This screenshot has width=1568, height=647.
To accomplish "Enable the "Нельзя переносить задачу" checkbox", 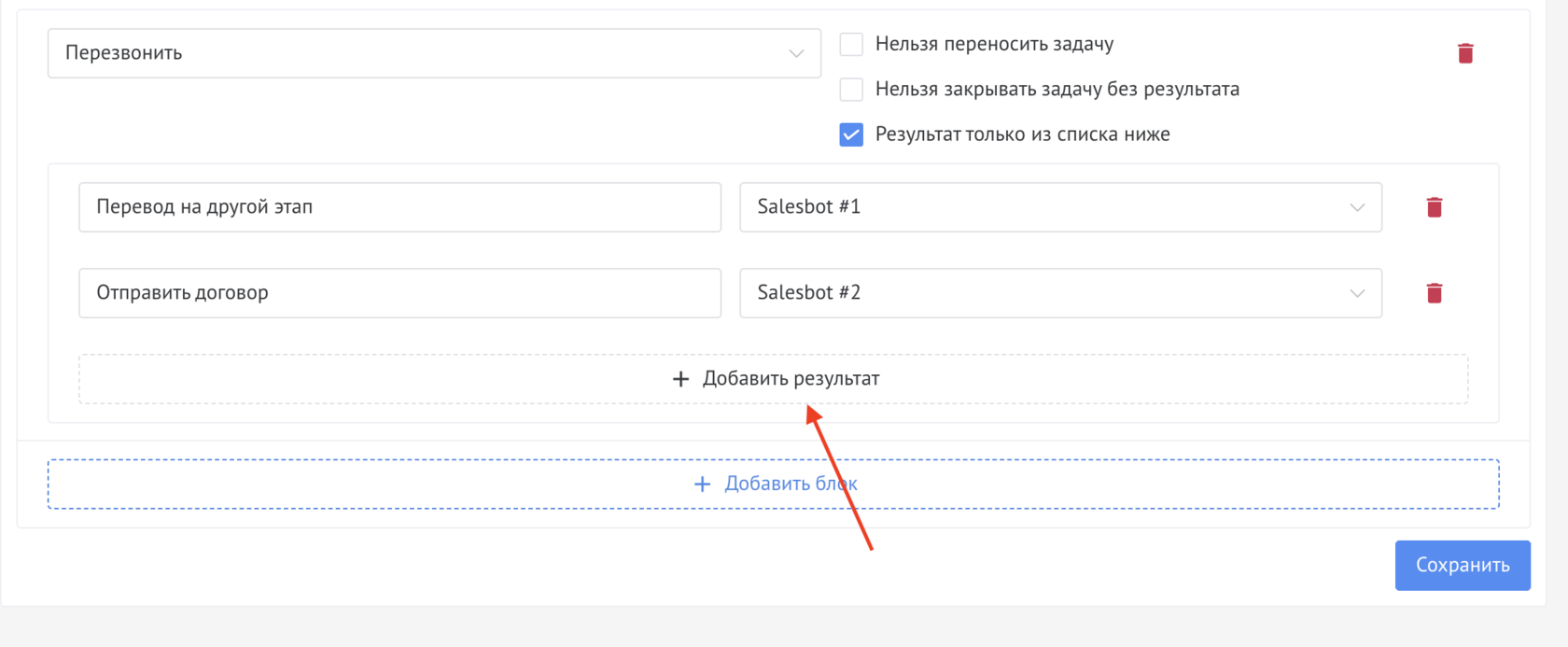I will (851, 45).
